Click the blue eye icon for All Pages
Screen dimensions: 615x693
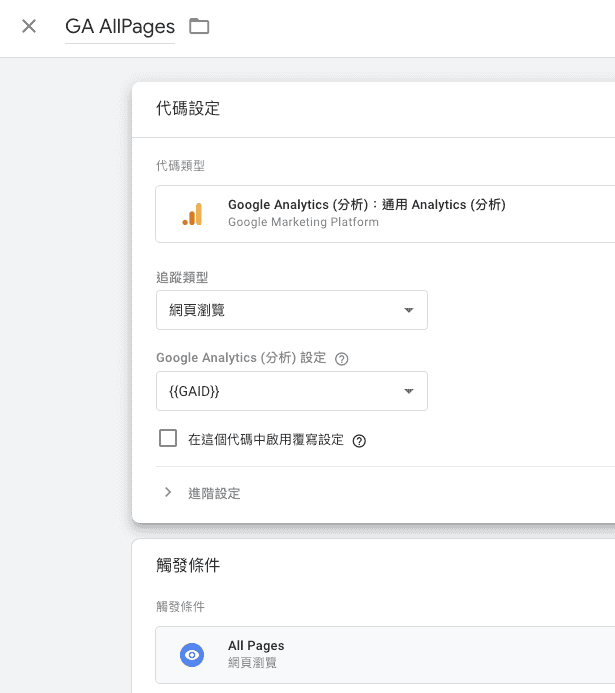click(x=191, y=654)
